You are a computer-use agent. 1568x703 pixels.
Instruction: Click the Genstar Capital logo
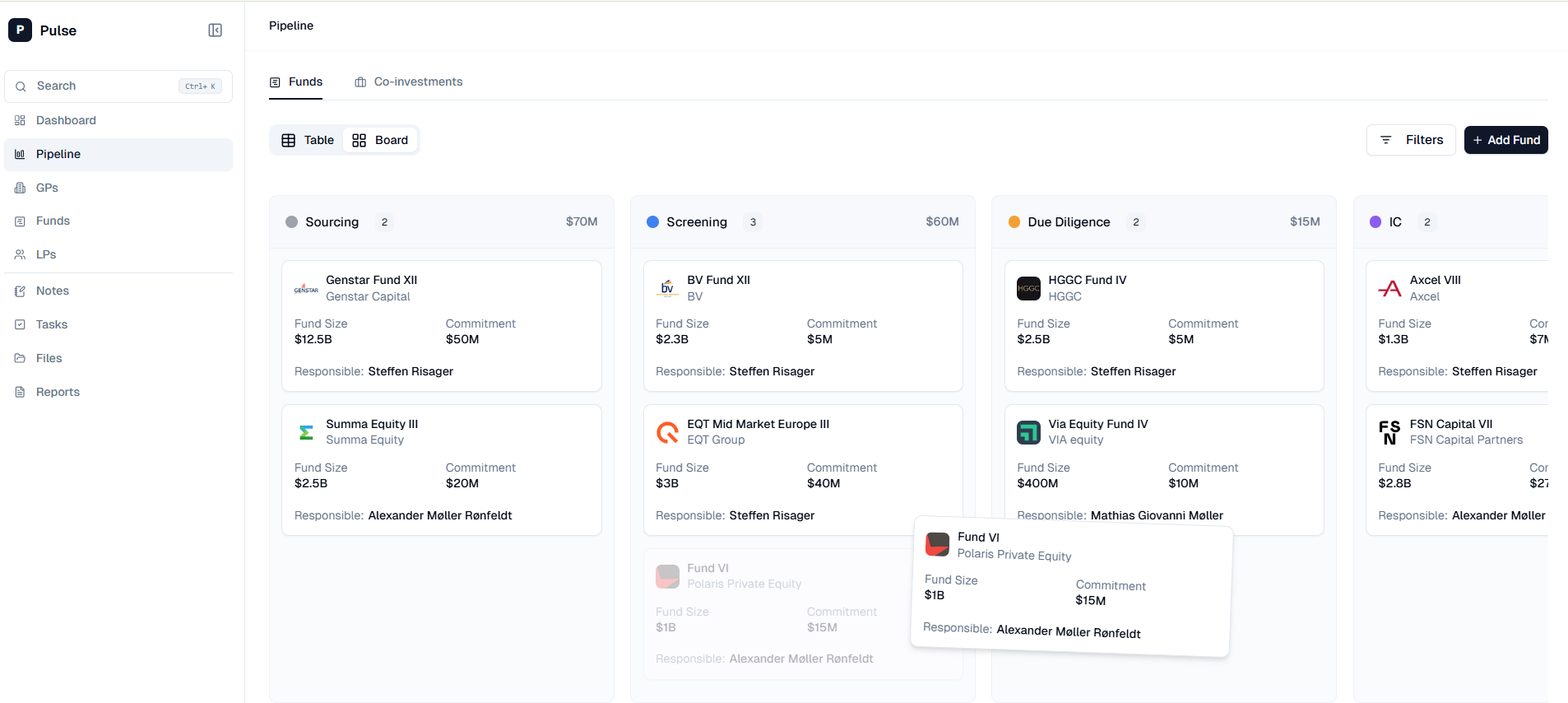(306, 289)
